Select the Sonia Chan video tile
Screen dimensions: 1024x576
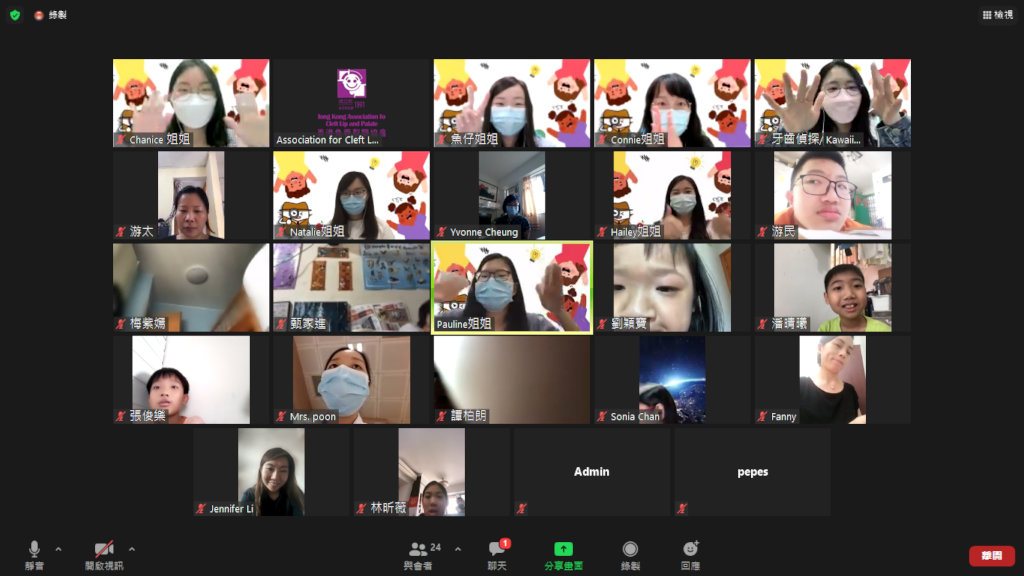point(671,380)
